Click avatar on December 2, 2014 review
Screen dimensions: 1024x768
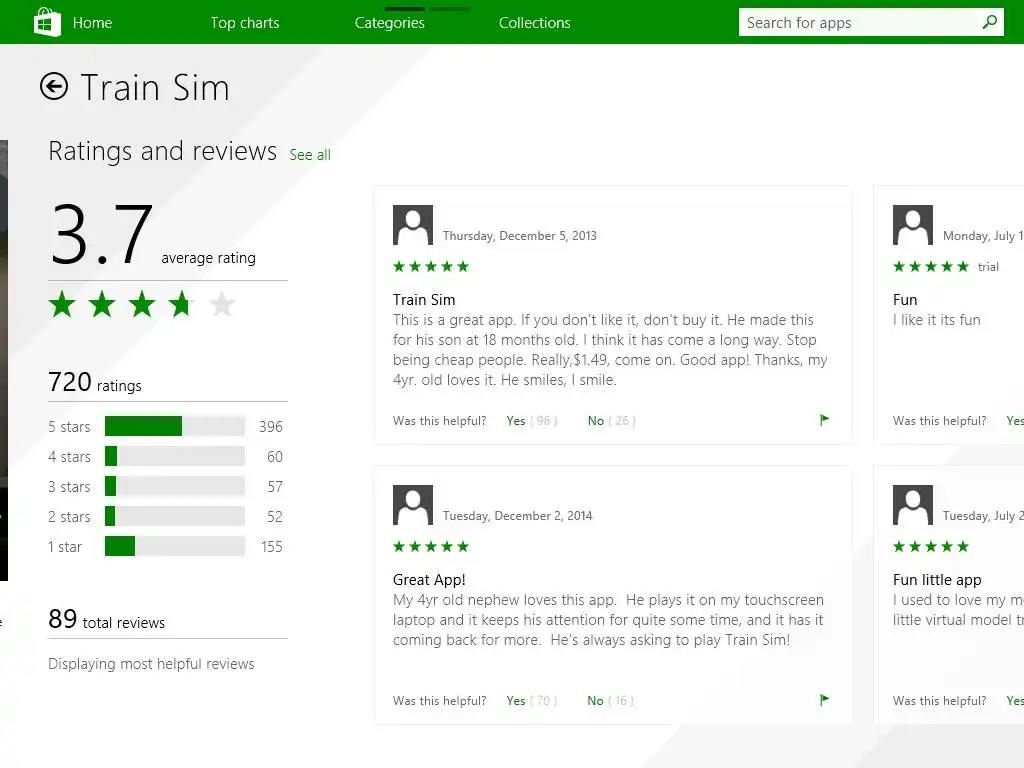[413, 505]
